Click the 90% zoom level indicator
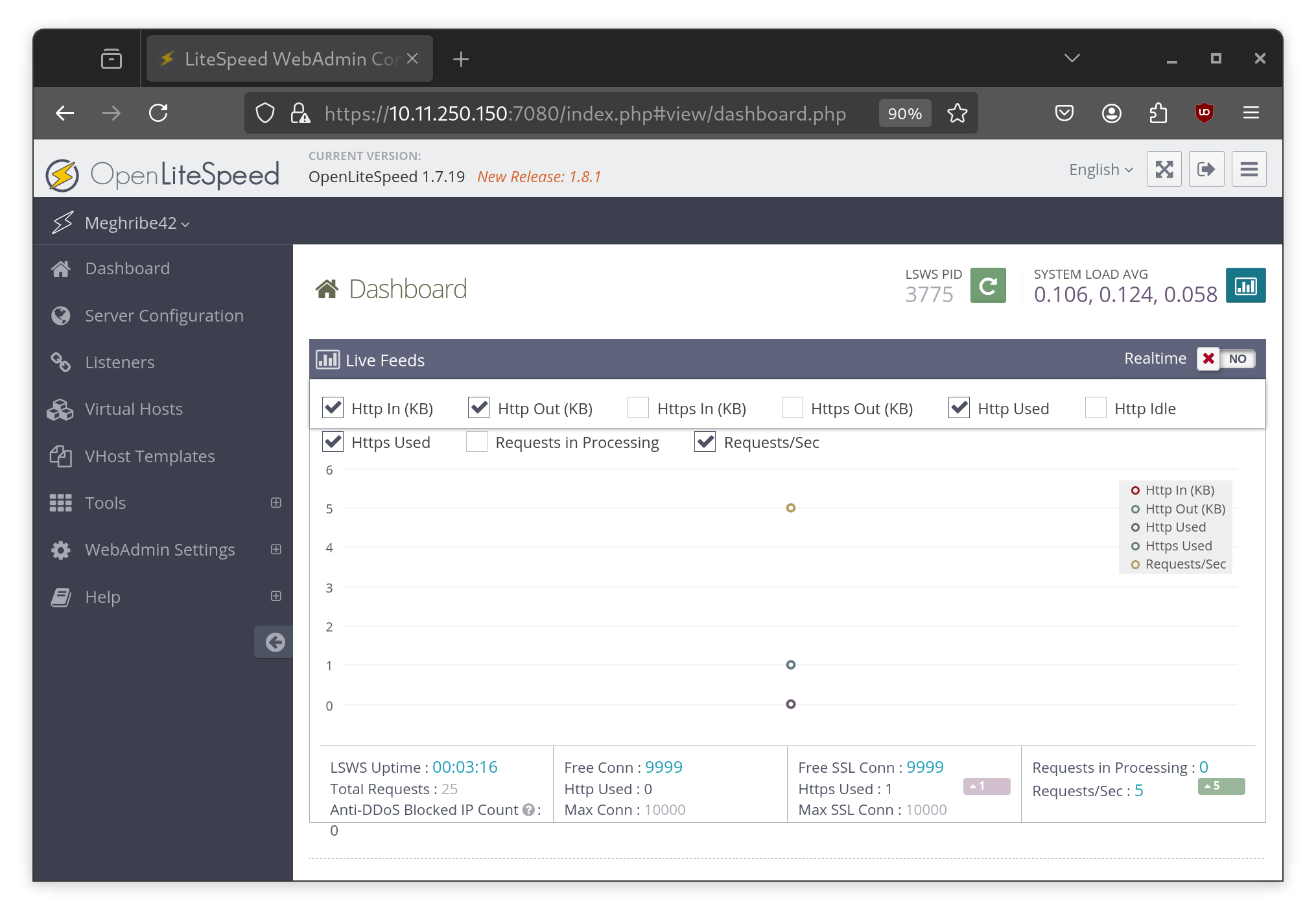 905,113
